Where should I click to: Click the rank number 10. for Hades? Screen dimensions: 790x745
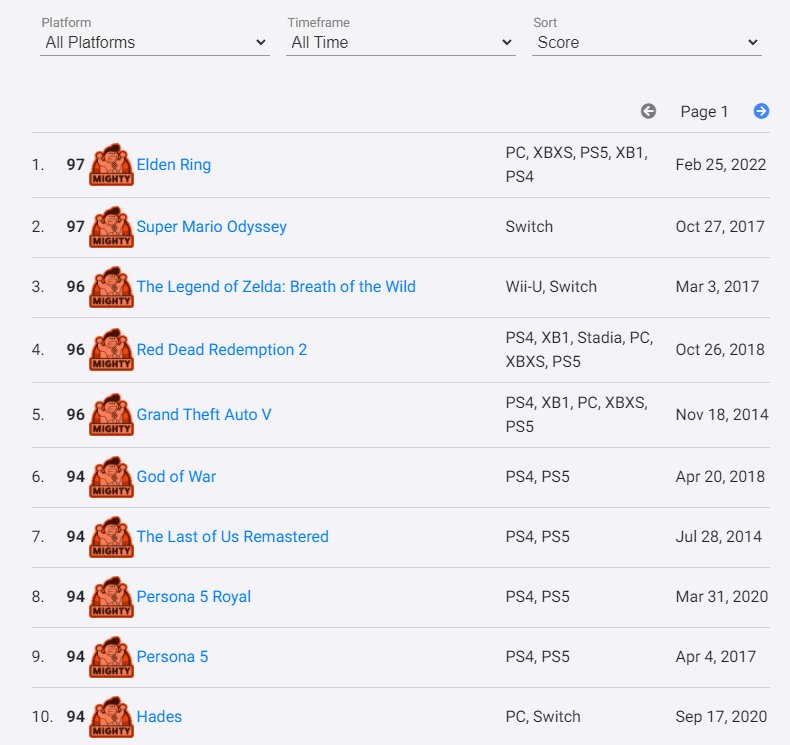pos(42,716)
